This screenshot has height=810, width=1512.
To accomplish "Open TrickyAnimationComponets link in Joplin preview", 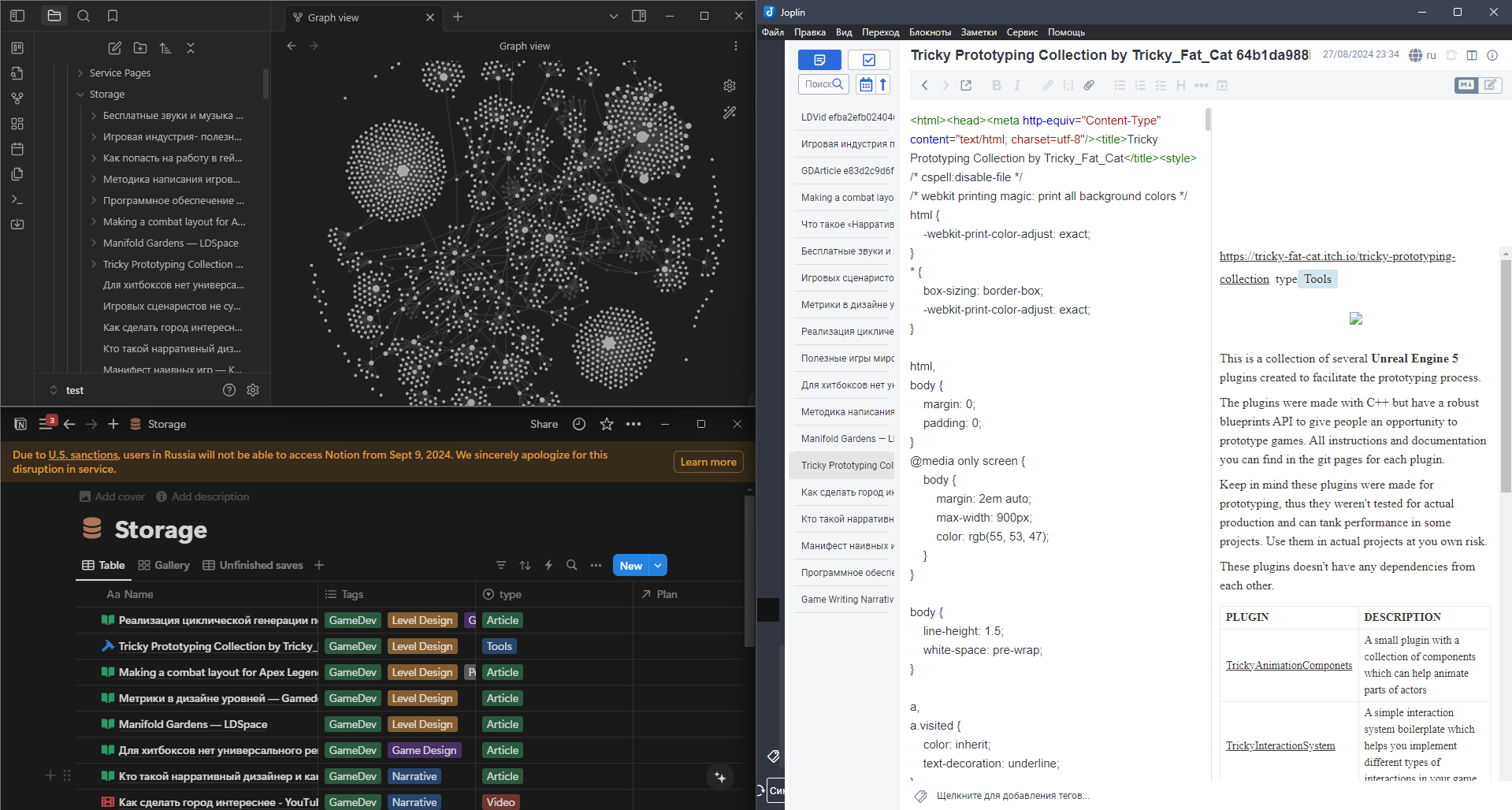I will tap(1289, 665).
